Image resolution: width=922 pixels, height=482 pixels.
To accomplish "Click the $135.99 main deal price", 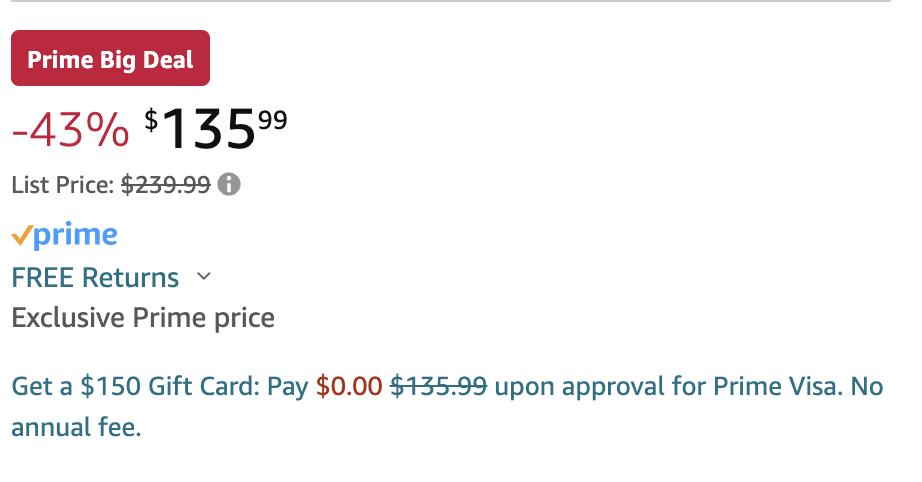I will click(216, 129).
